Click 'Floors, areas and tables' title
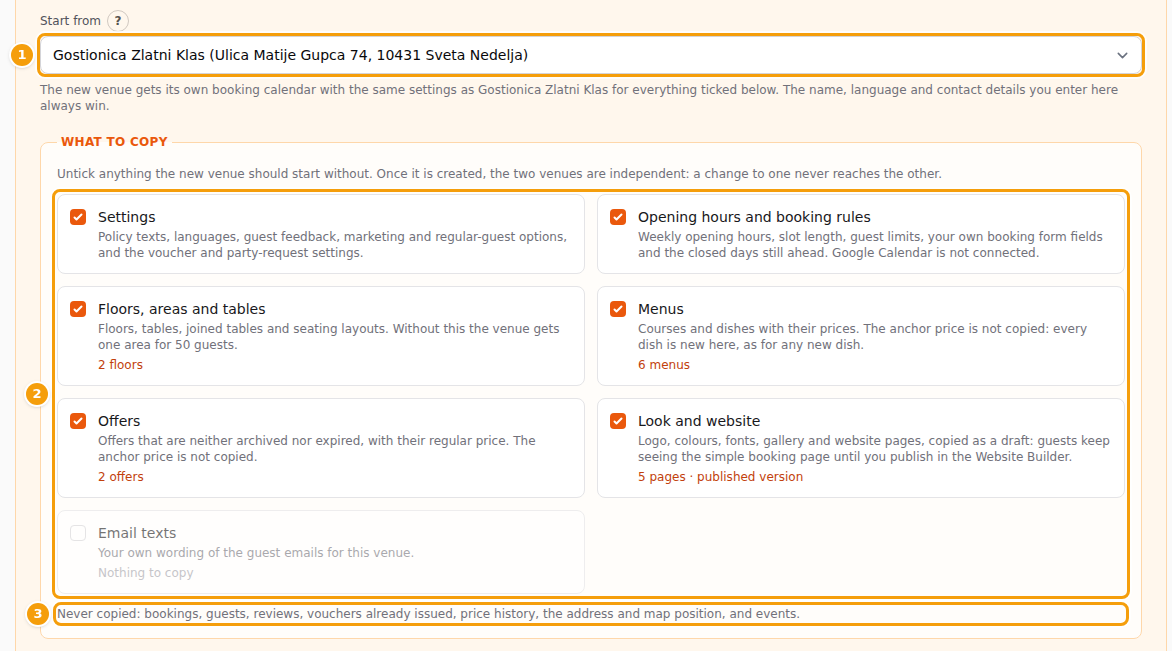 point(182,309)
